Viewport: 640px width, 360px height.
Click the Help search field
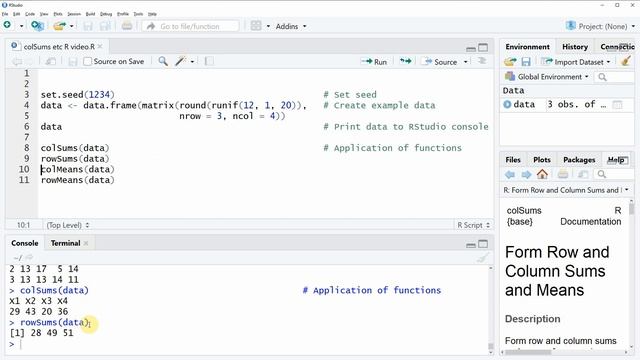pyautogui.click(x=614, y=175)
